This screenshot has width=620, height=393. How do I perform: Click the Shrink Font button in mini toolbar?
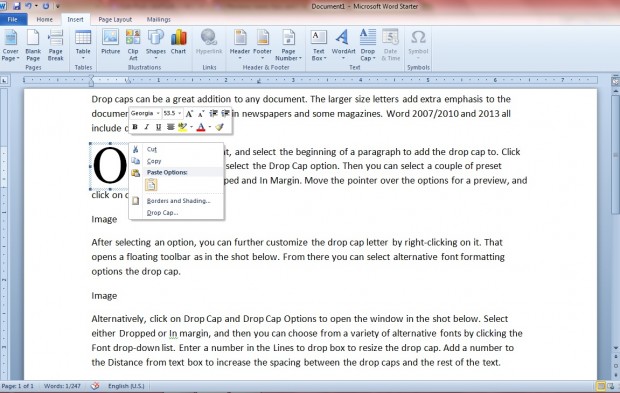(201, 114)
